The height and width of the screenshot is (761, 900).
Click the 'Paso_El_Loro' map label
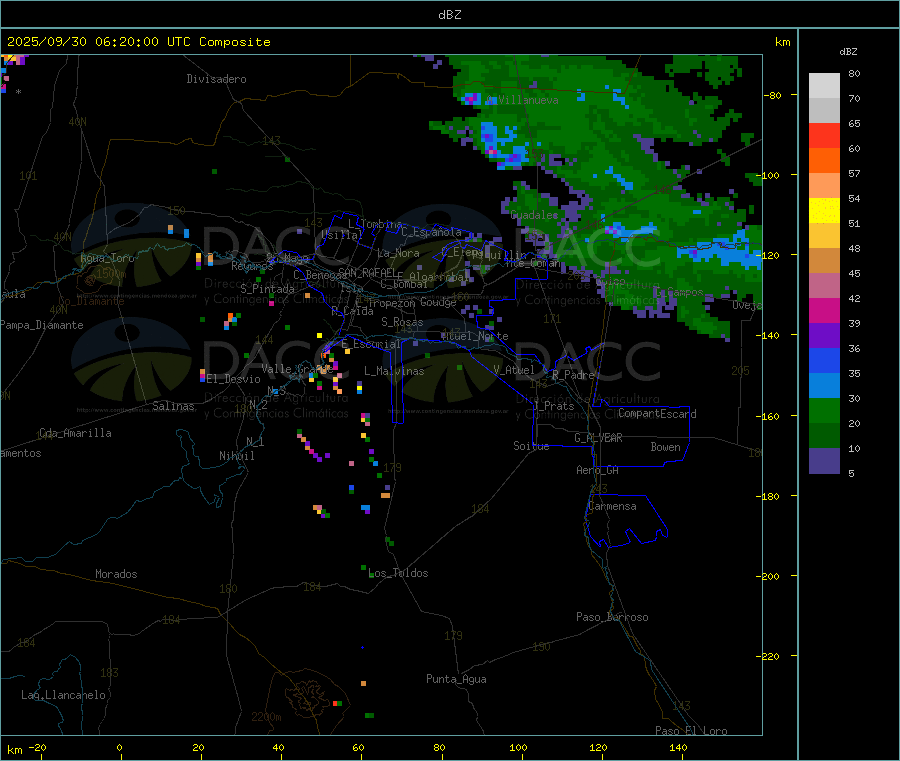click(x=691, y=731)
